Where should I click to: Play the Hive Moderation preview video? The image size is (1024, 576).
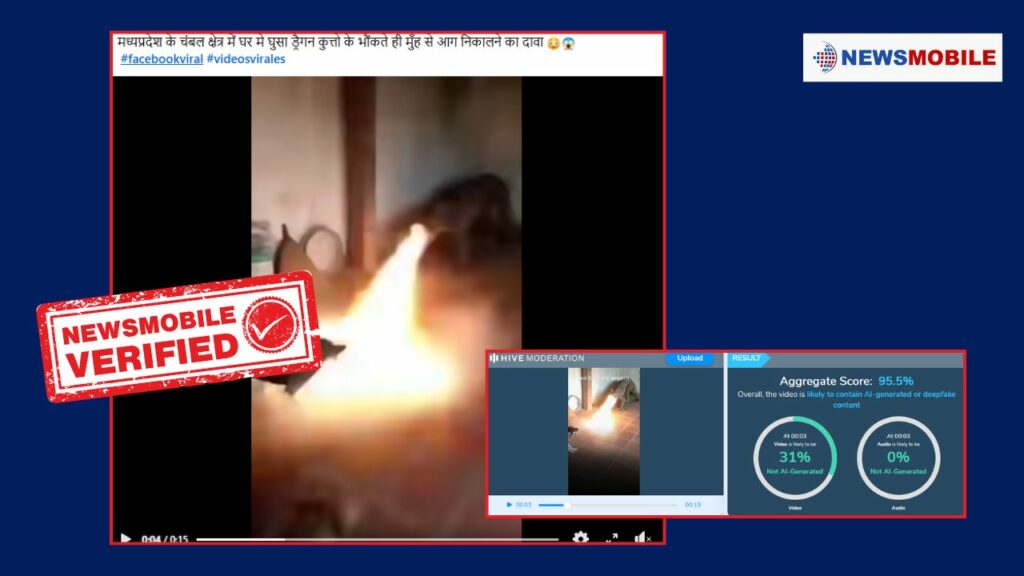[x=509, y=505]
